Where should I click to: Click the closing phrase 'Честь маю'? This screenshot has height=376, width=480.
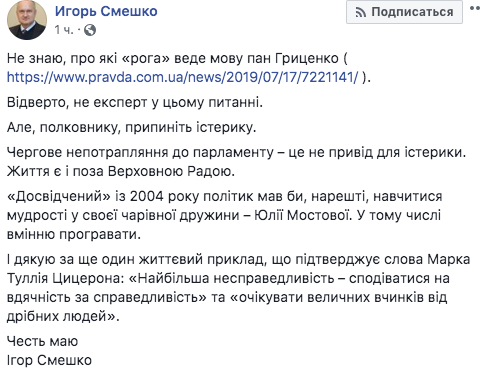coord(42,341)
